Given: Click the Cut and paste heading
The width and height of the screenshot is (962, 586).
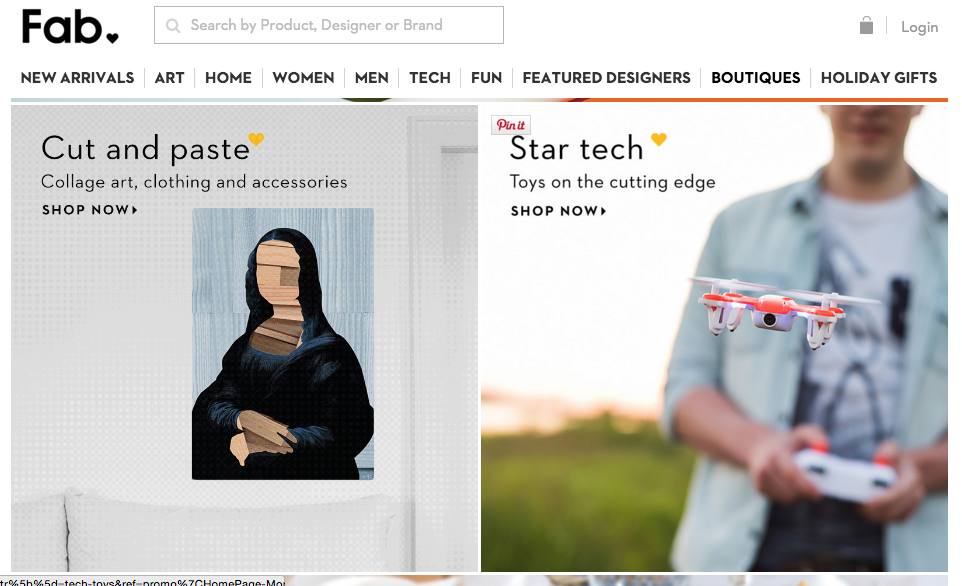Looking at the screenshot, I should tap(145, 148).
